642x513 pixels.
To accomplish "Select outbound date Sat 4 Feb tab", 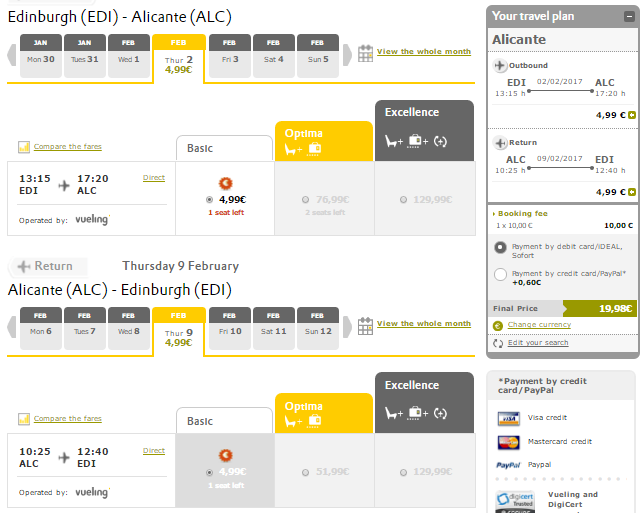I will [x=274, y=56].
